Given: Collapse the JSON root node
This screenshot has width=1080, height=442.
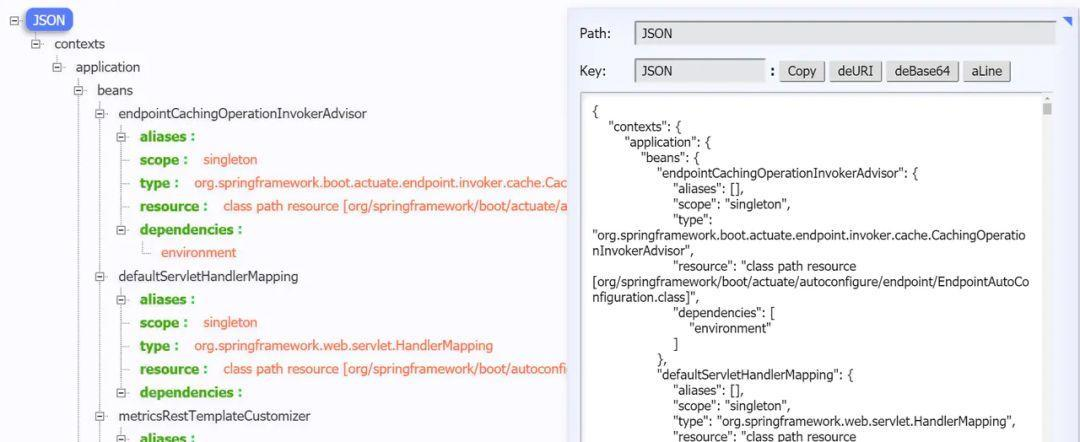Looking at the screenshot, I should 14,21.
